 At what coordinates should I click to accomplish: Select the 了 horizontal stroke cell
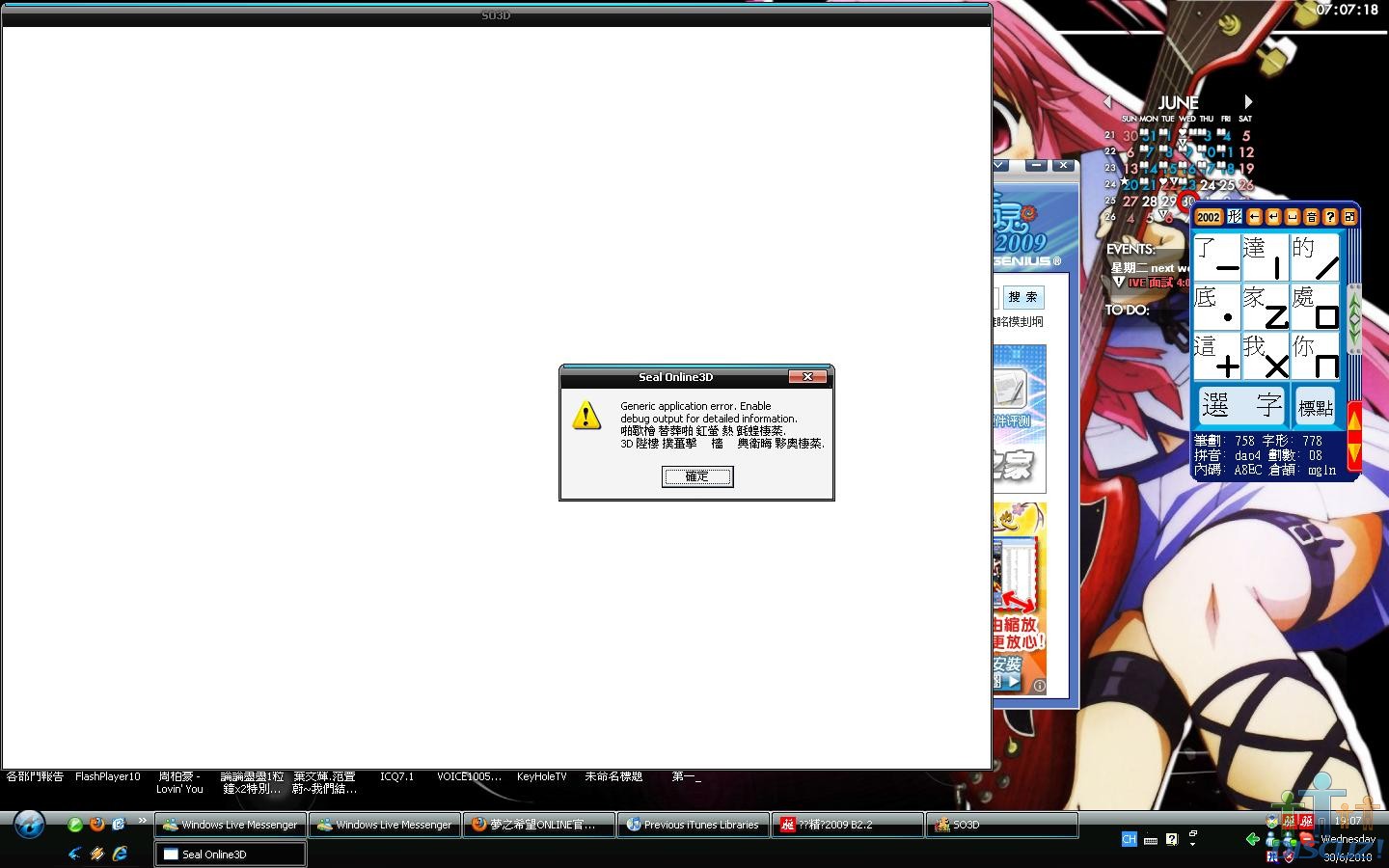click(1217, 257)
